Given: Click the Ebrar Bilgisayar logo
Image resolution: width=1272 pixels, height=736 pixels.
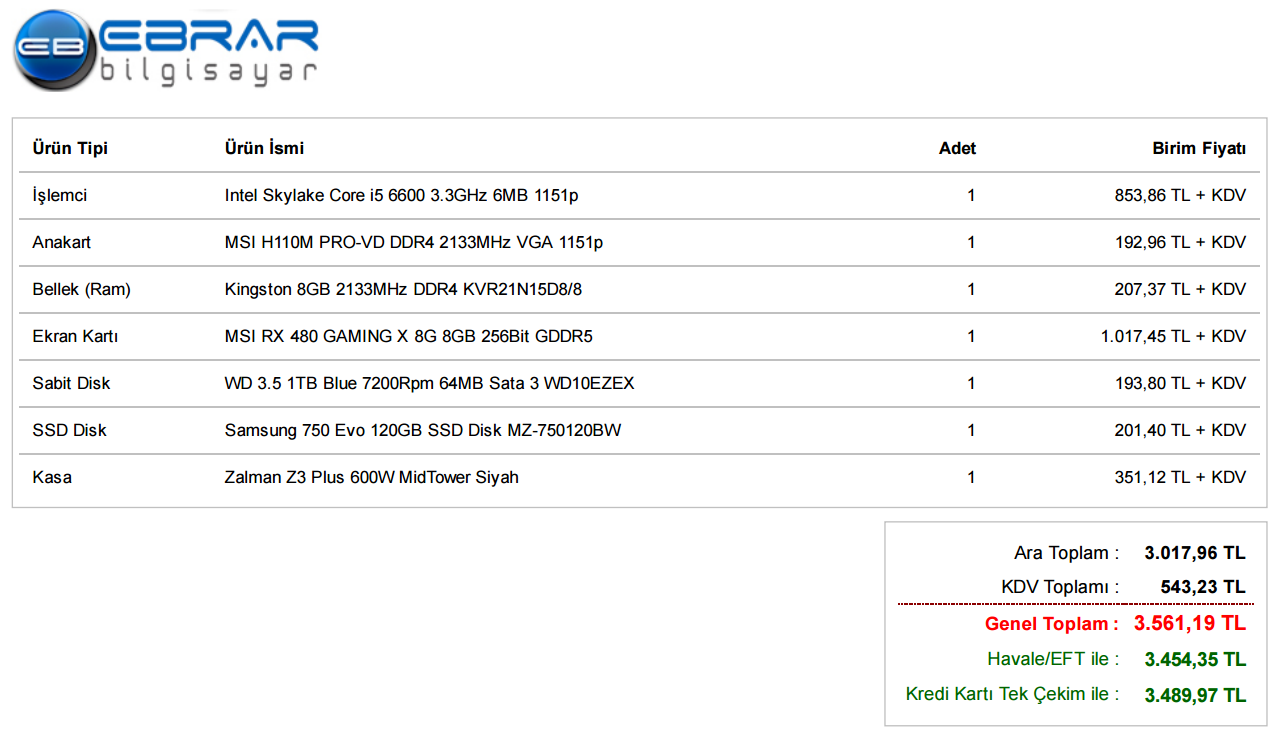Looking at the screenshot, I should 167,49.
